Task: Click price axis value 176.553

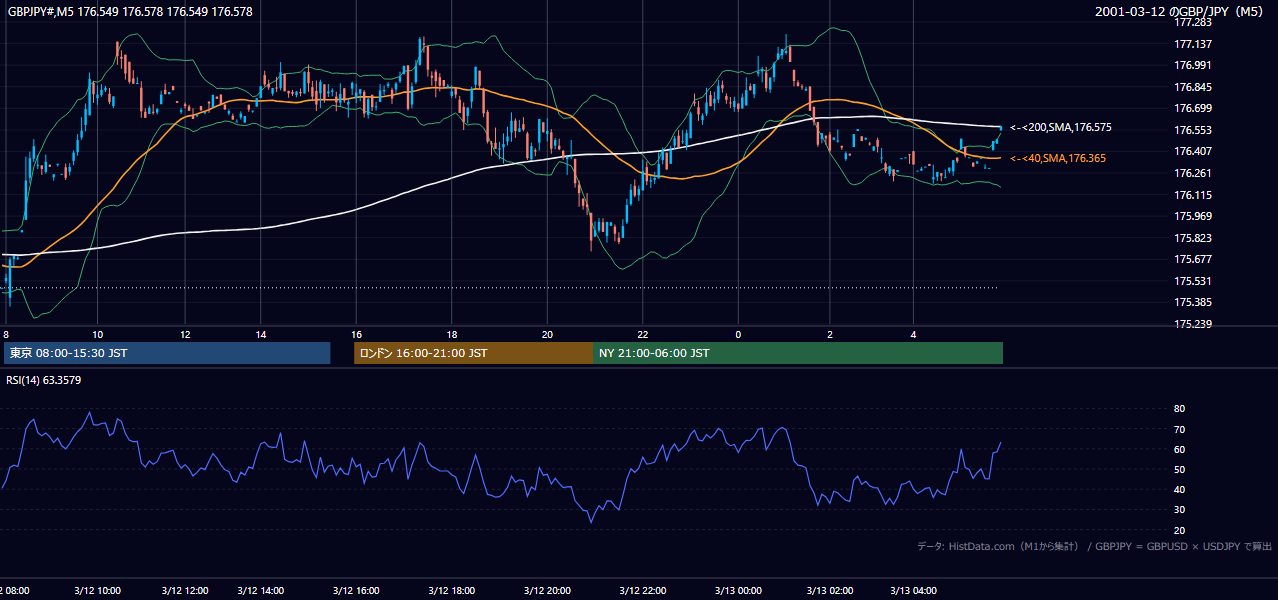Action: (1193, 130)
